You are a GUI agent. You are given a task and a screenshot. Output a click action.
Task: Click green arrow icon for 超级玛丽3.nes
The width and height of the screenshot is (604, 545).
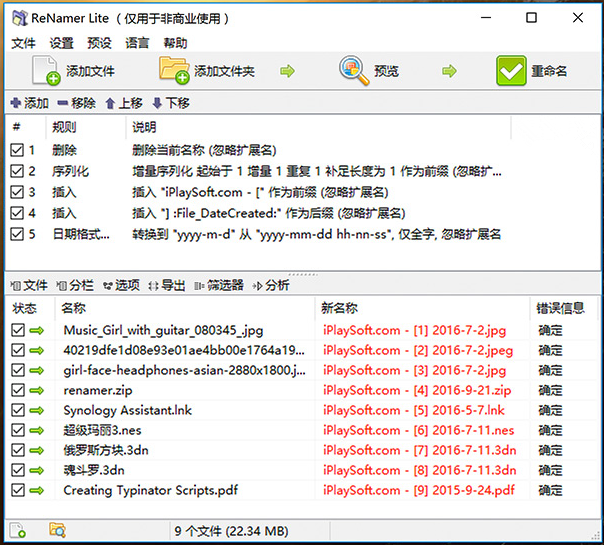click(x=37, y=430)
